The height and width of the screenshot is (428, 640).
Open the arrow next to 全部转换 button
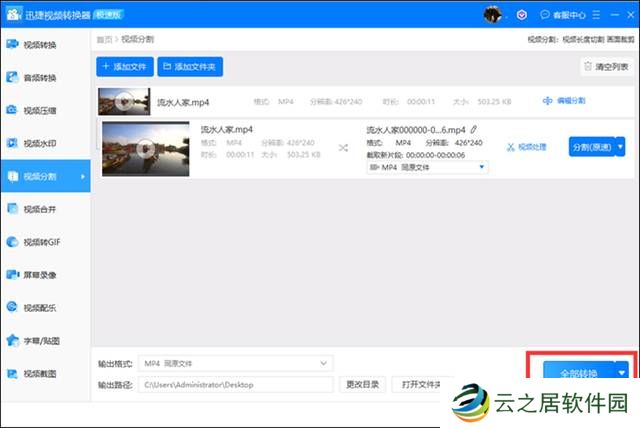click(621, 372)
